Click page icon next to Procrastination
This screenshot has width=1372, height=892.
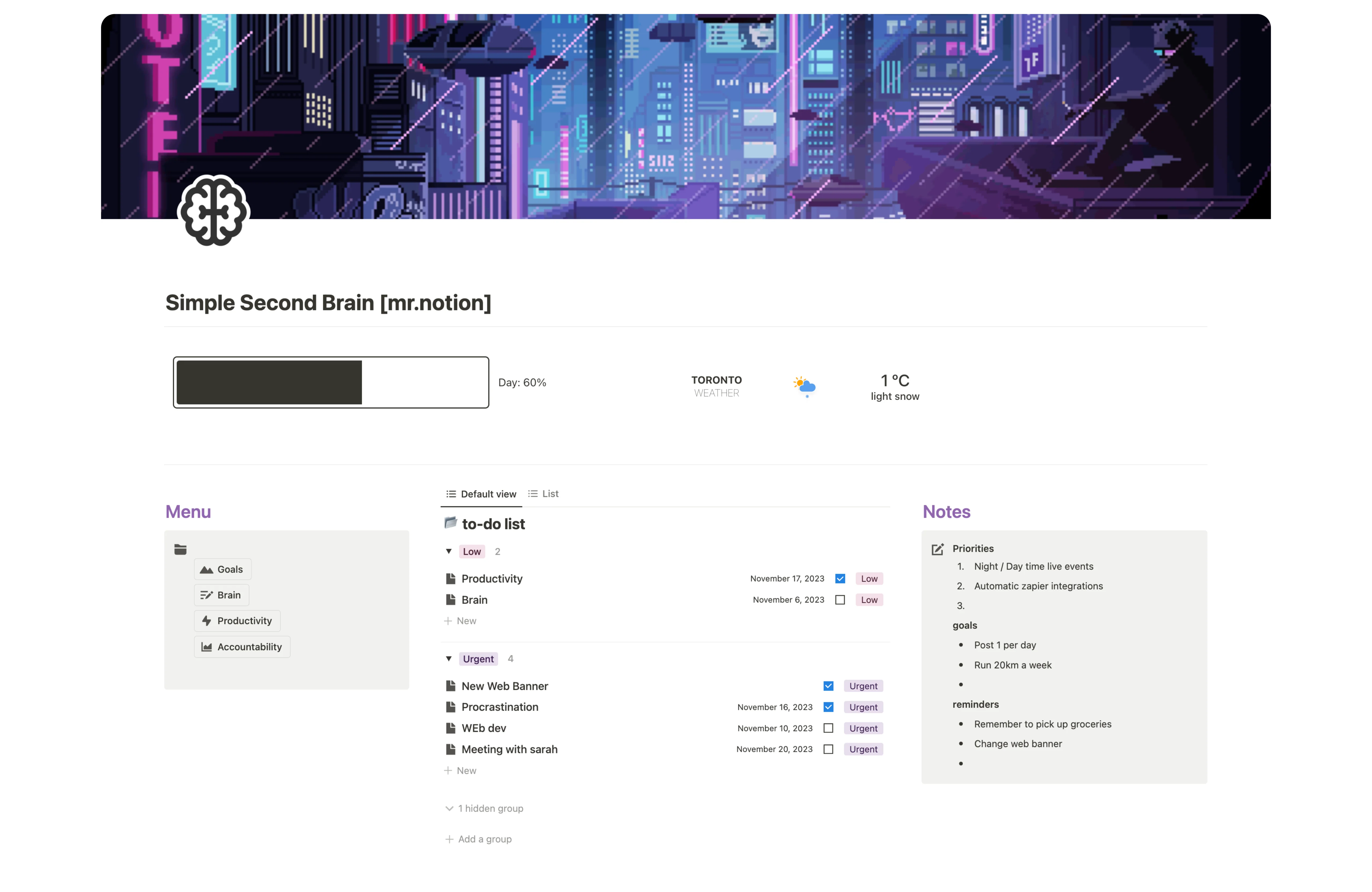(451, 707)
